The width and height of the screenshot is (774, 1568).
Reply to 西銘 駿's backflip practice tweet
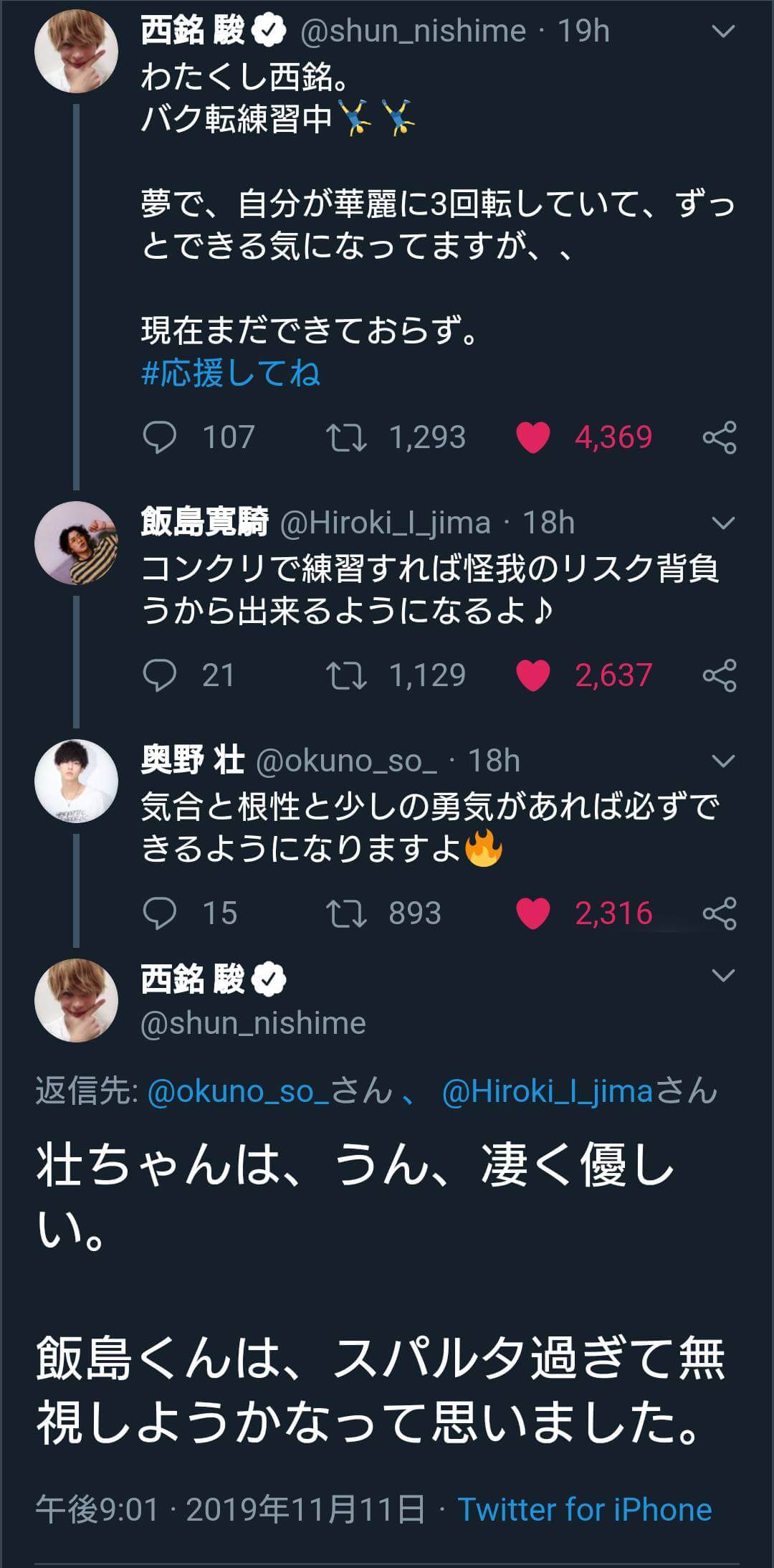(160, 437)
